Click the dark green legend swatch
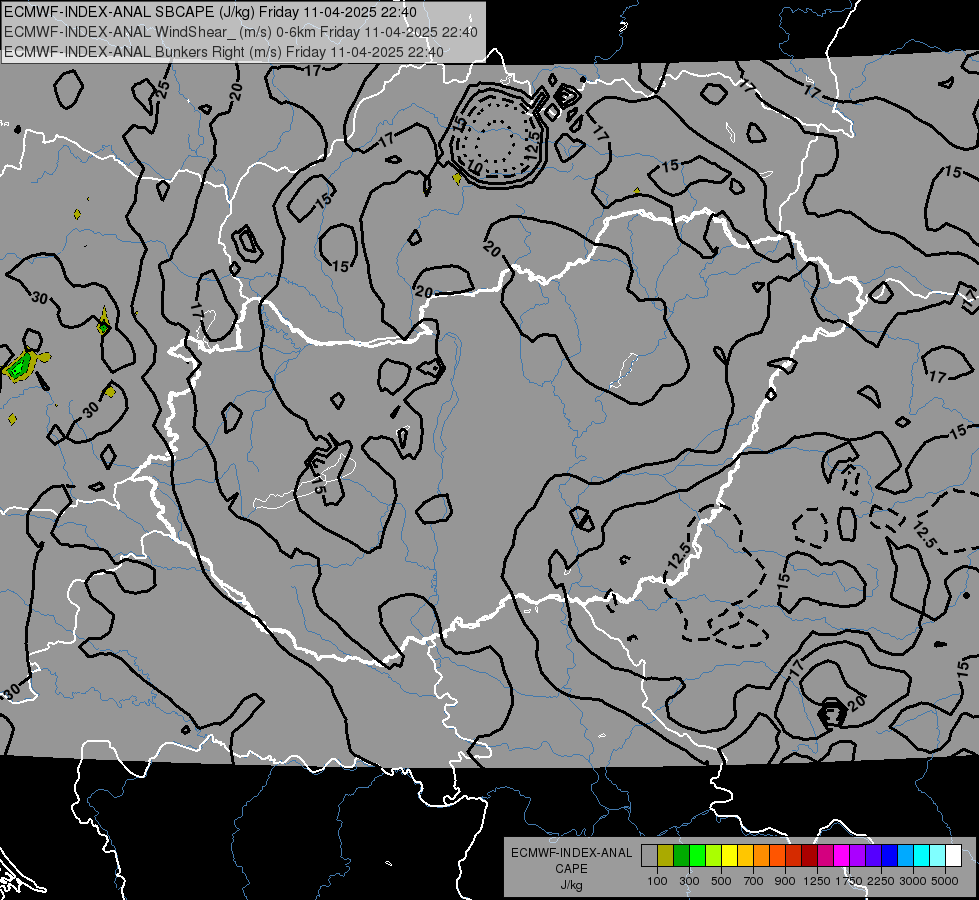The height and width of the screenshot is (900, 979). pyautogui.click(x=682, y=855)
